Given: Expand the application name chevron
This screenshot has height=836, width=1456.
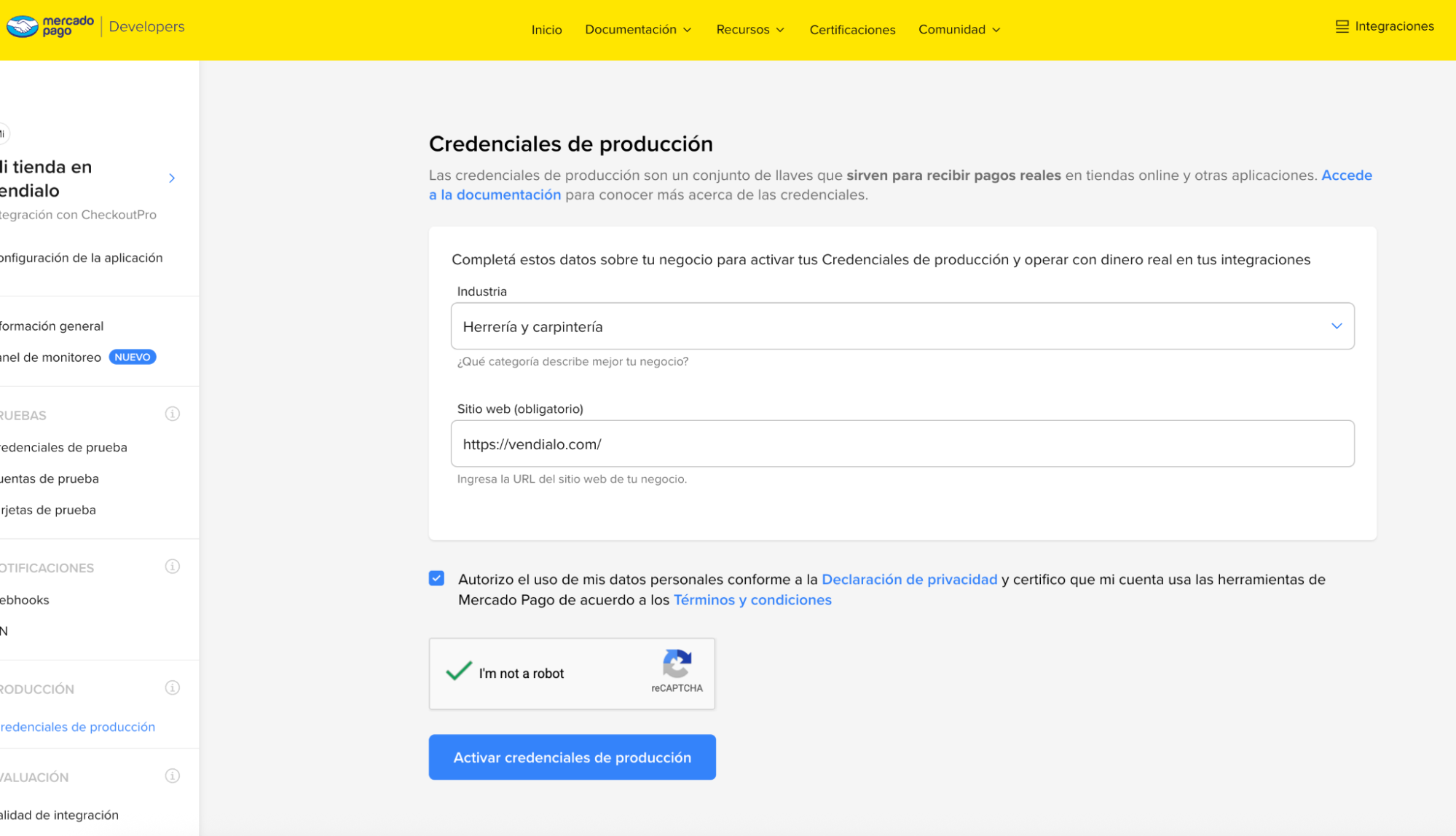Looking at the screenshot, I should [x=172, y=178].
